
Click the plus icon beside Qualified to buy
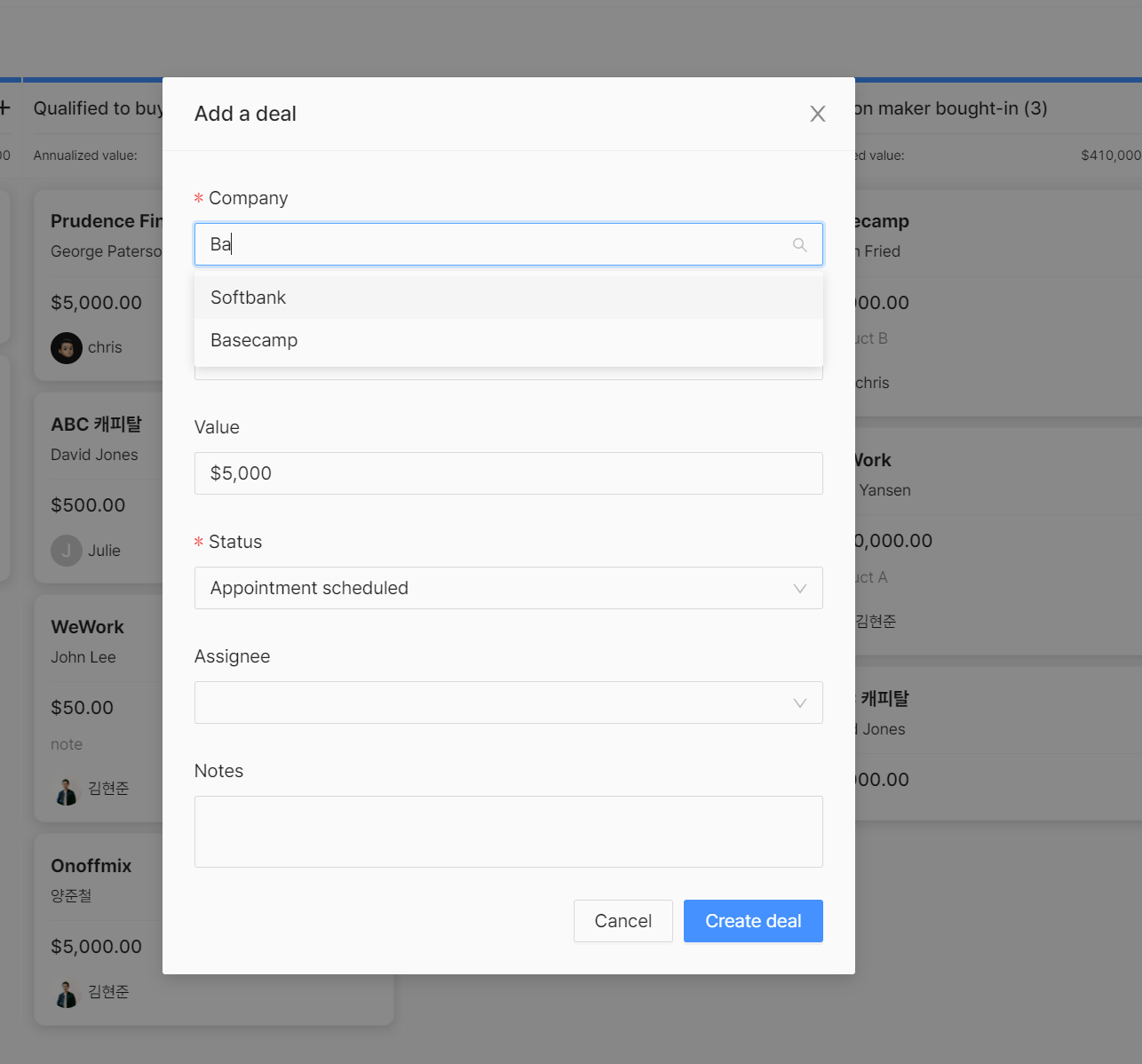click(5, 108)
